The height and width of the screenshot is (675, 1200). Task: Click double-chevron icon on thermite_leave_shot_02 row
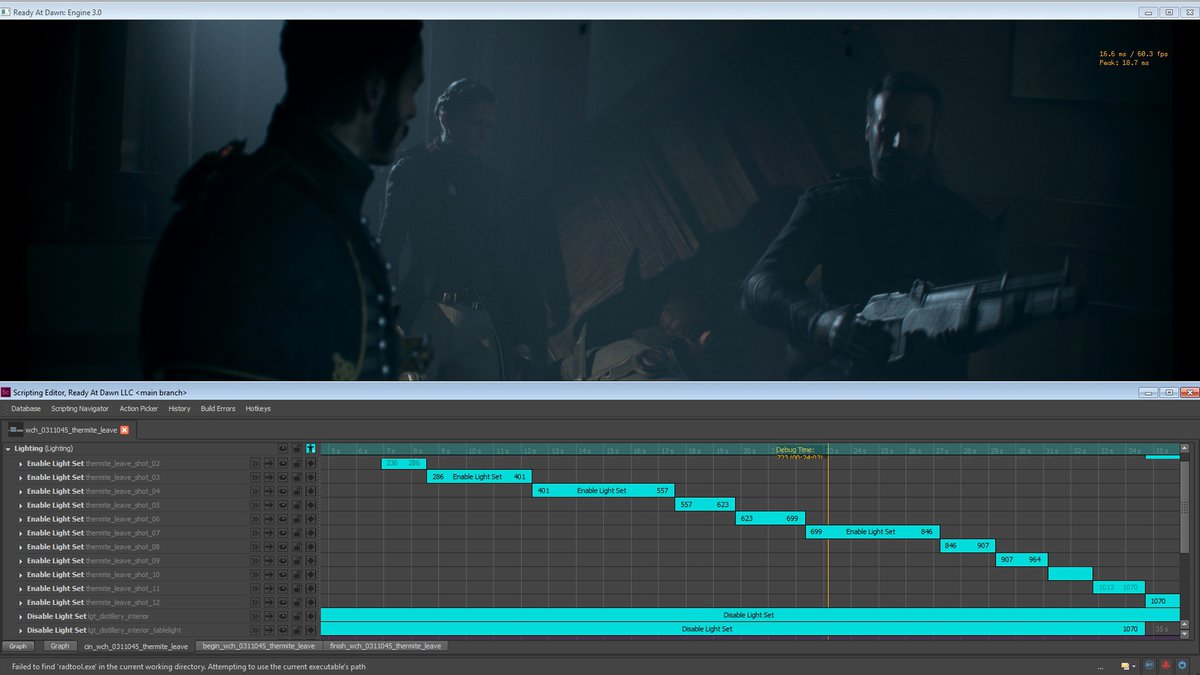[x=255, y=463]
